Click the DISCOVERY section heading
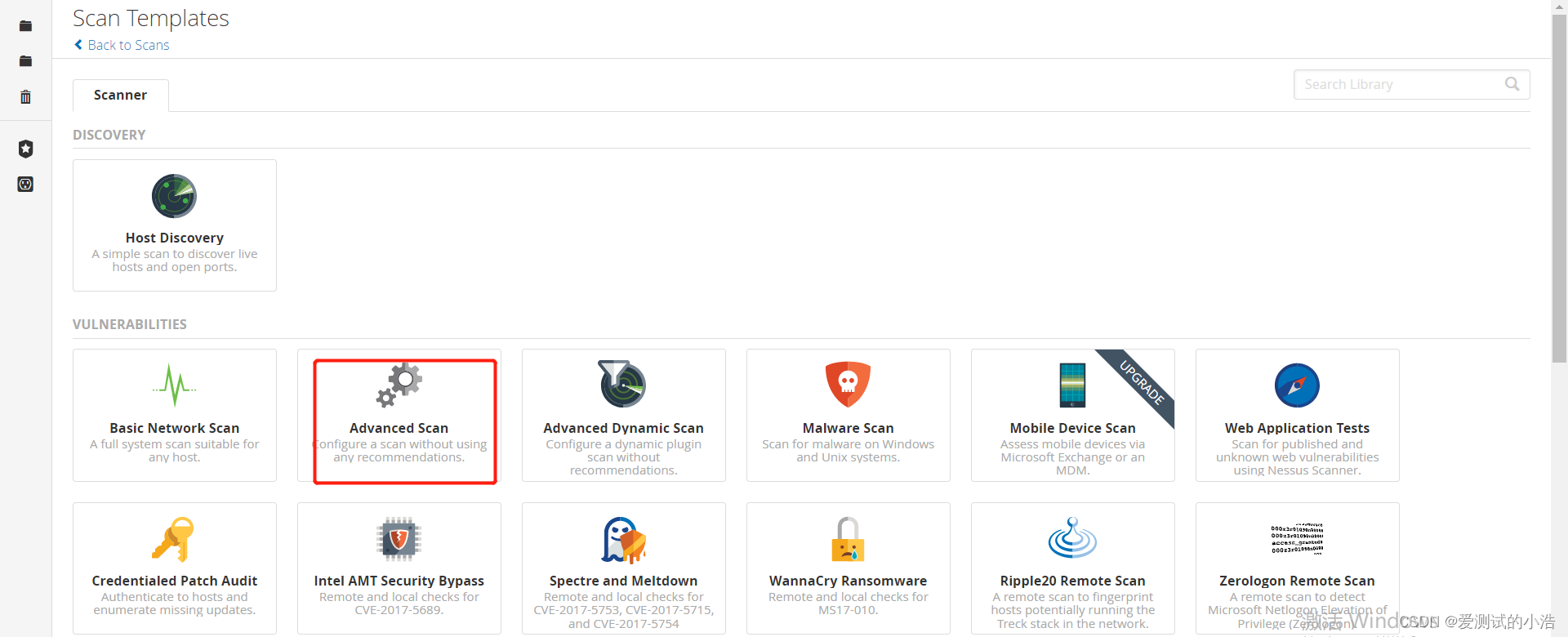1568x637 pixels. (x=109, y=135)
